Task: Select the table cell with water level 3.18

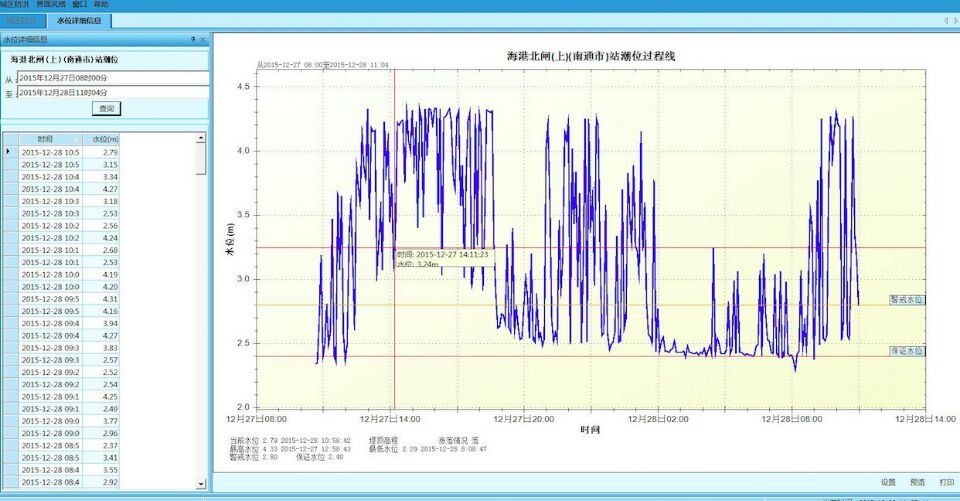Action: click(x=101, y=201)
